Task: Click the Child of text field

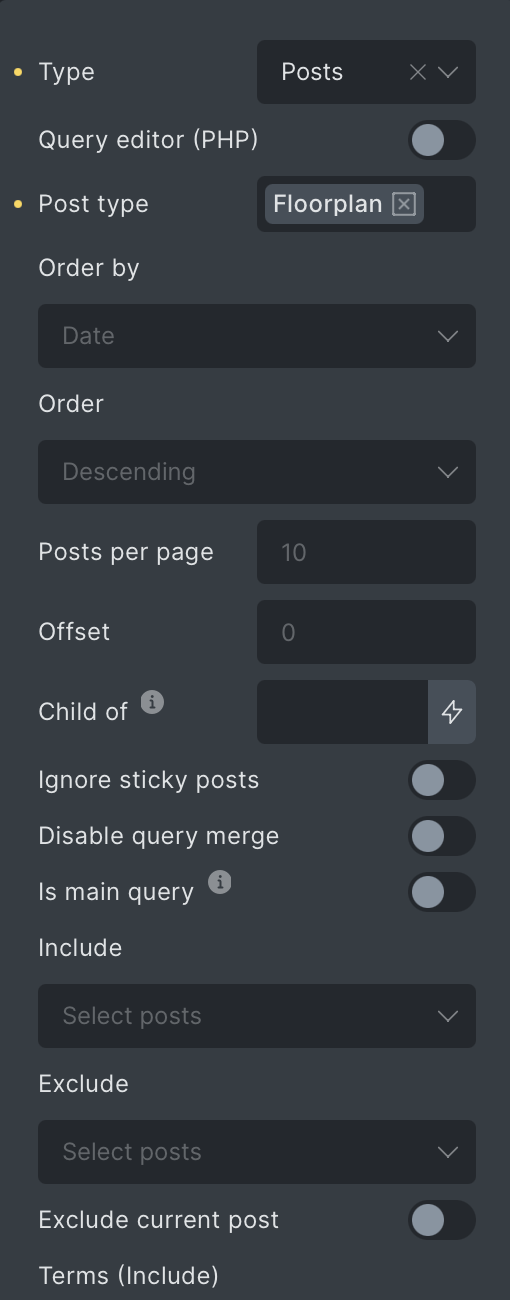Action: 342,712
